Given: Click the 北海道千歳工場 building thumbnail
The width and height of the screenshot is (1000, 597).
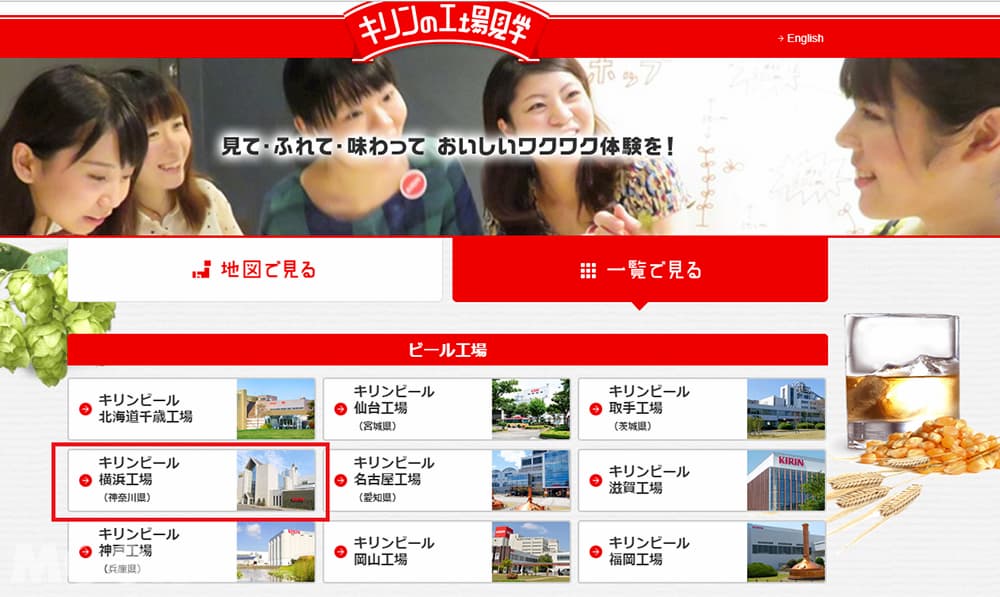Looking at the screenshot, I should click(x=276, y=409).
